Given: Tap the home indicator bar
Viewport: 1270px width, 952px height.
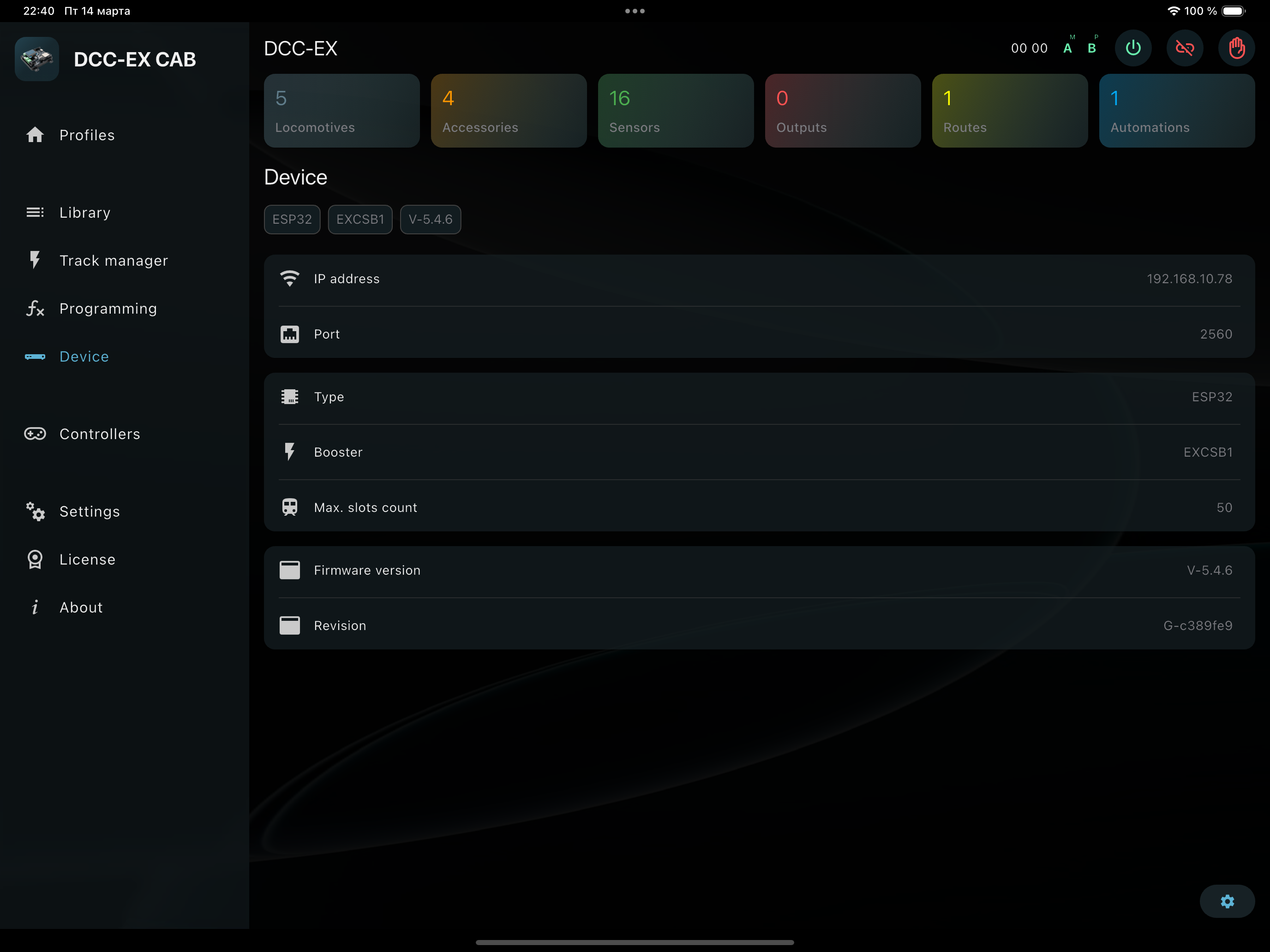Looking at the screenshot, I should (x=635, y=942).
